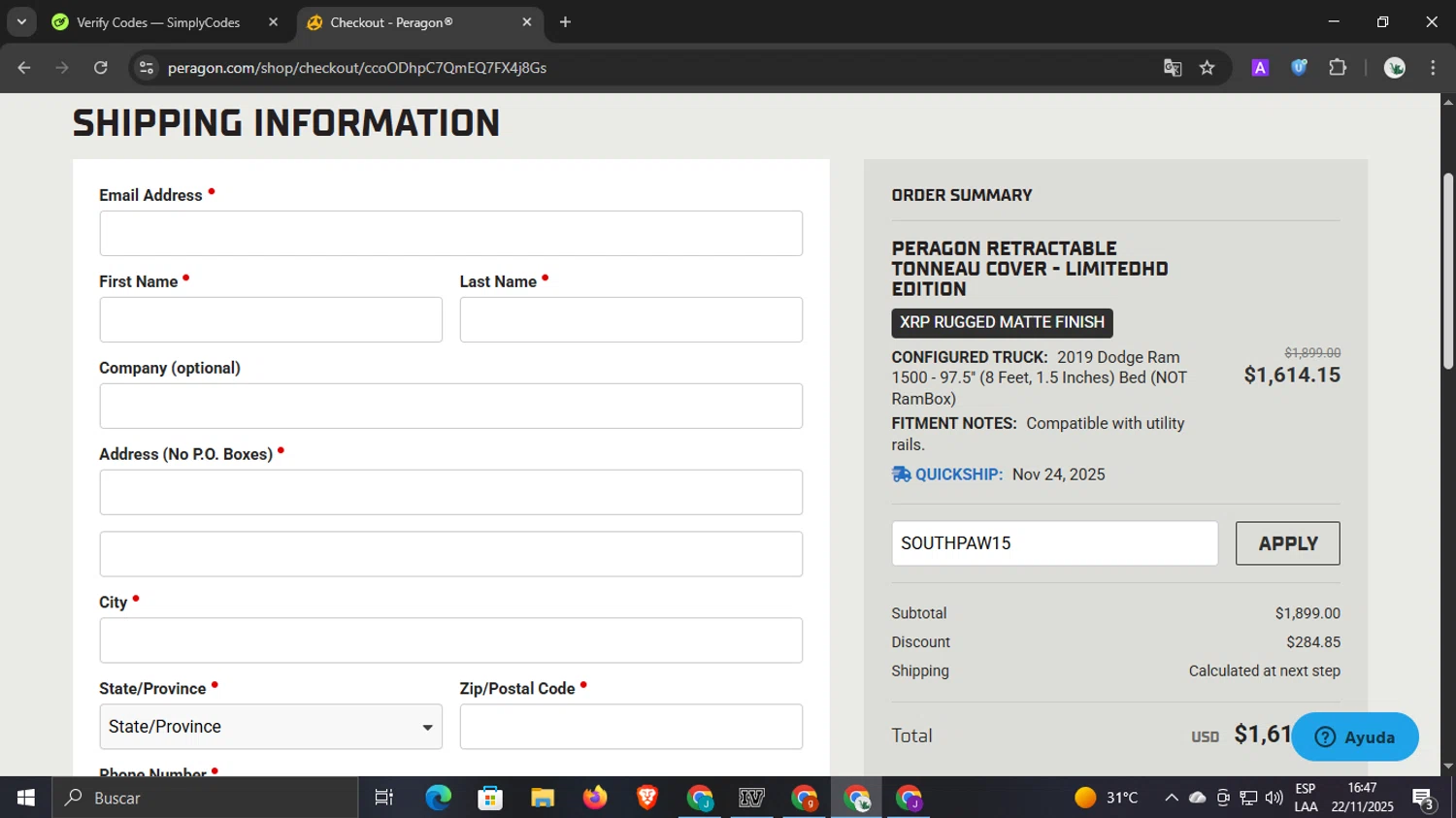
Task: Go back to previous page
Action: point(24,68)
